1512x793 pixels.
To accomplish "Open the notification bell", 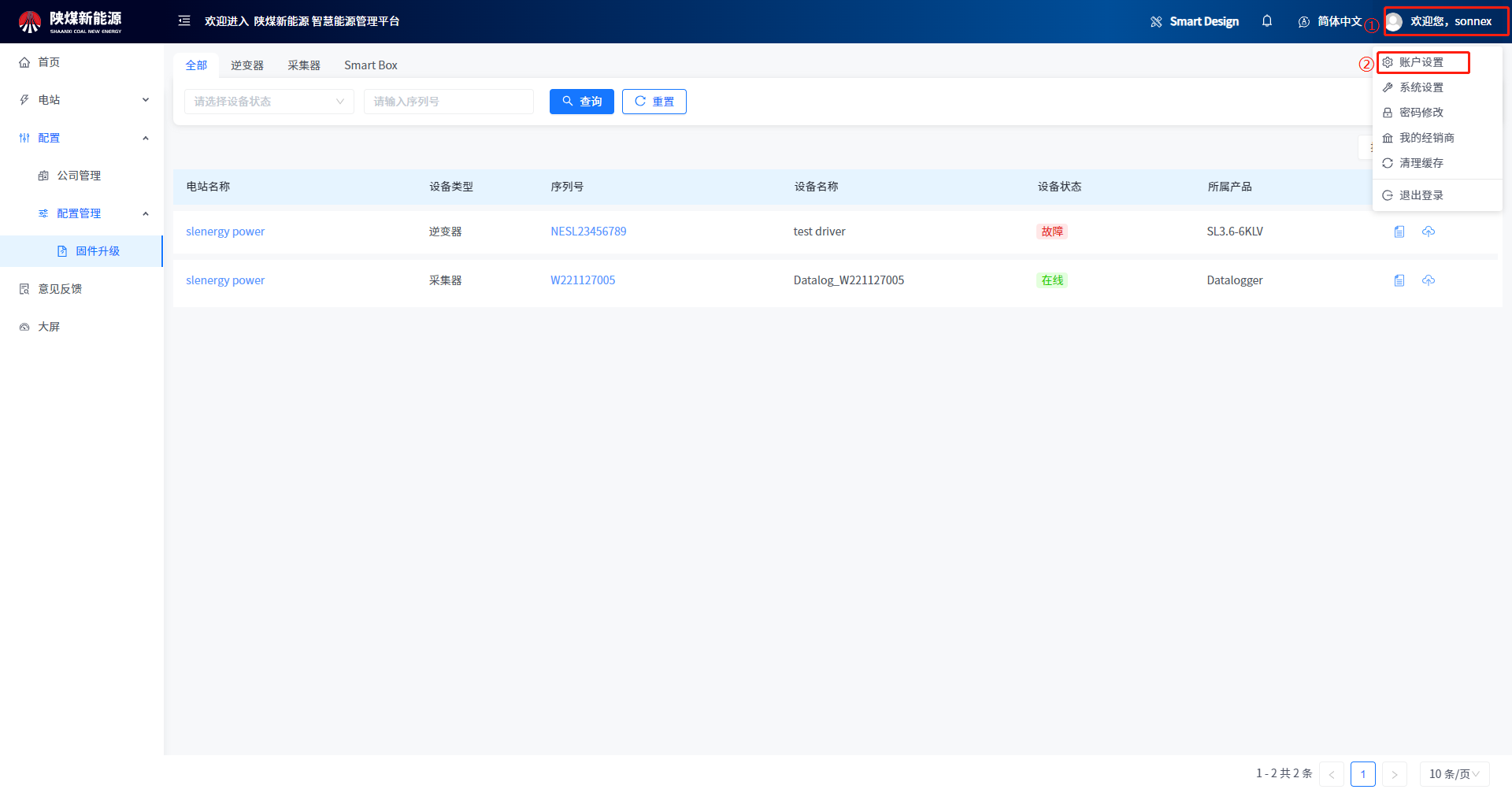I will [x=1267, y=21].
